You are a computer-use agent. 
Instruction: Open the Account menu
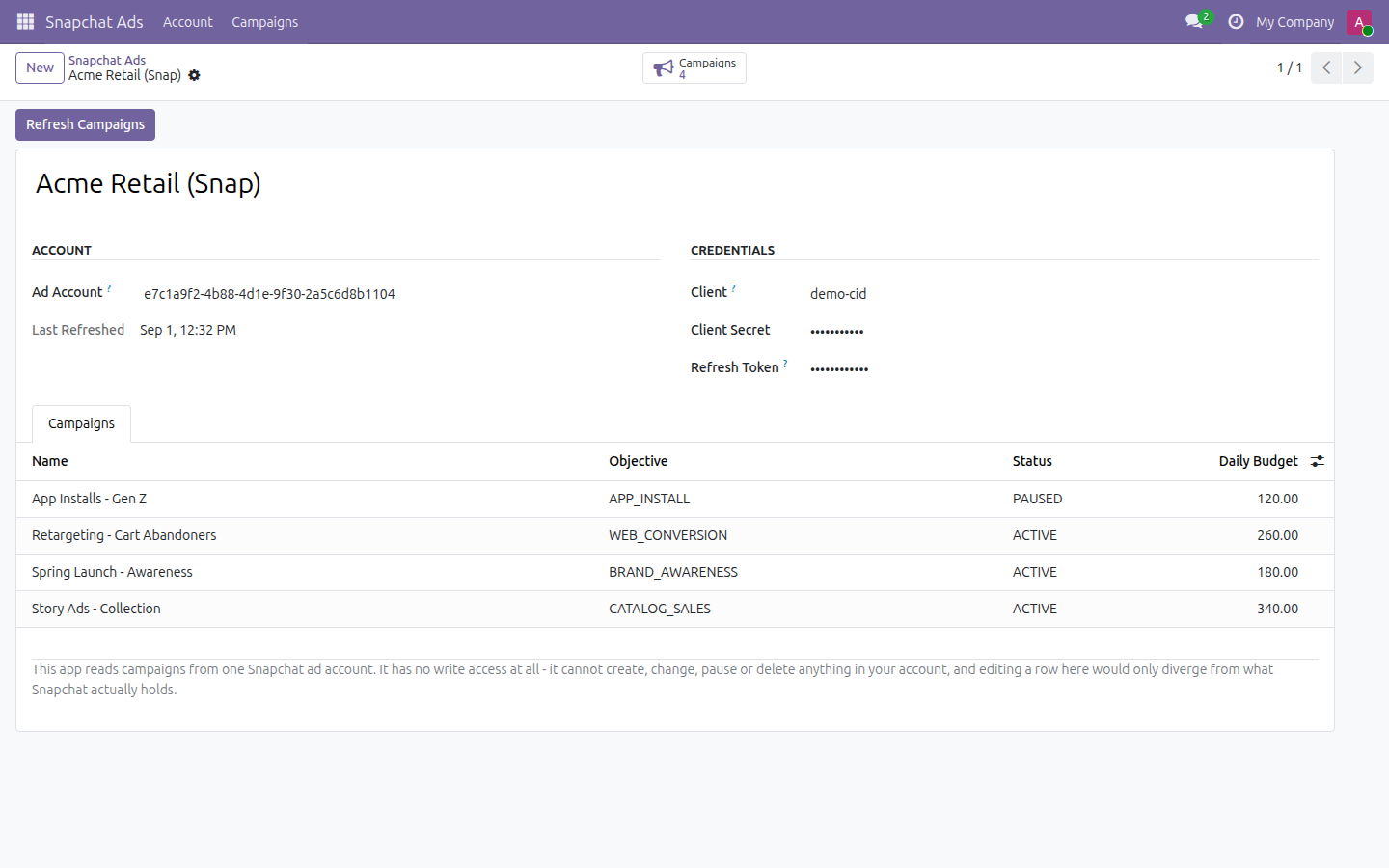[x=187, y=21]
